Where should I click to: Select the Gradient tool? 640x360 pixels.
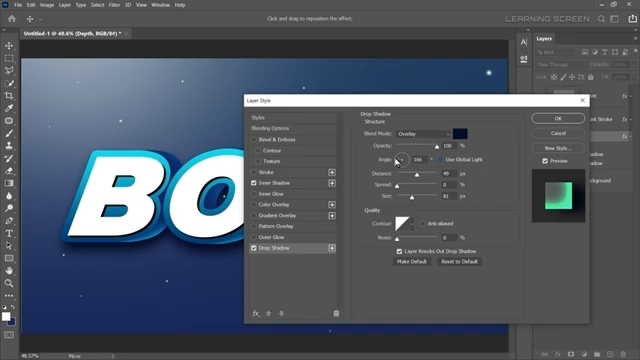9,183
